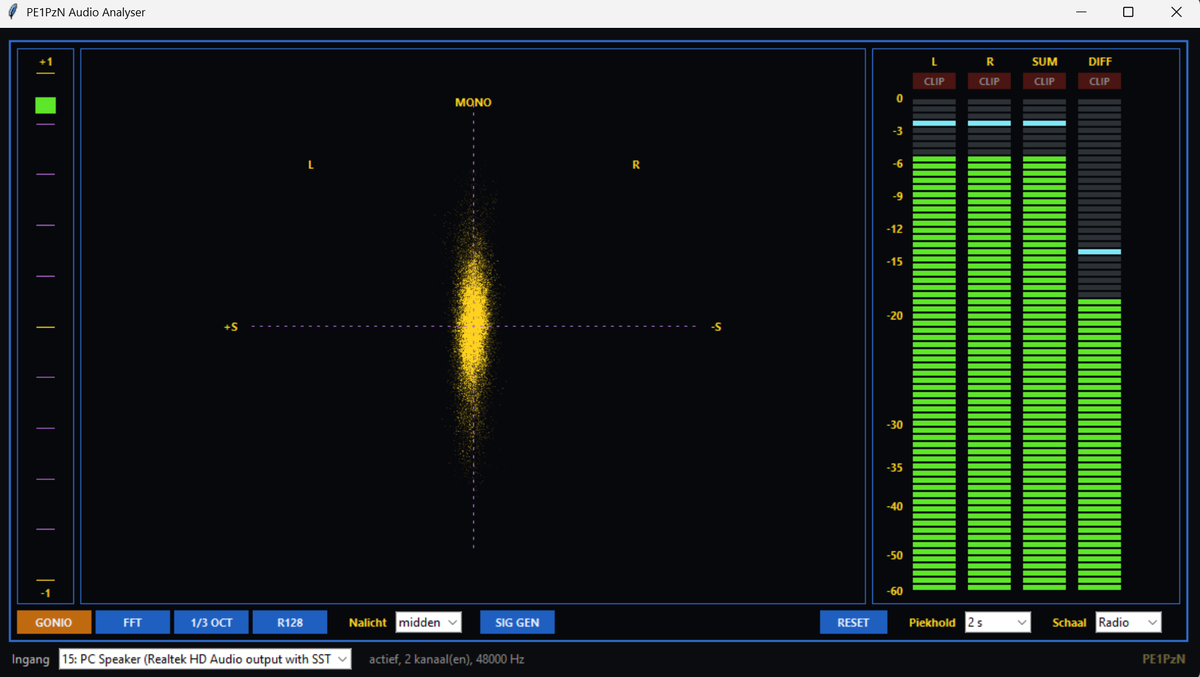This screenshot has height=677, width=1200.
Task: Click the MONO label on the goniometer
Action: pyautogui.click(x=473, y=103)
